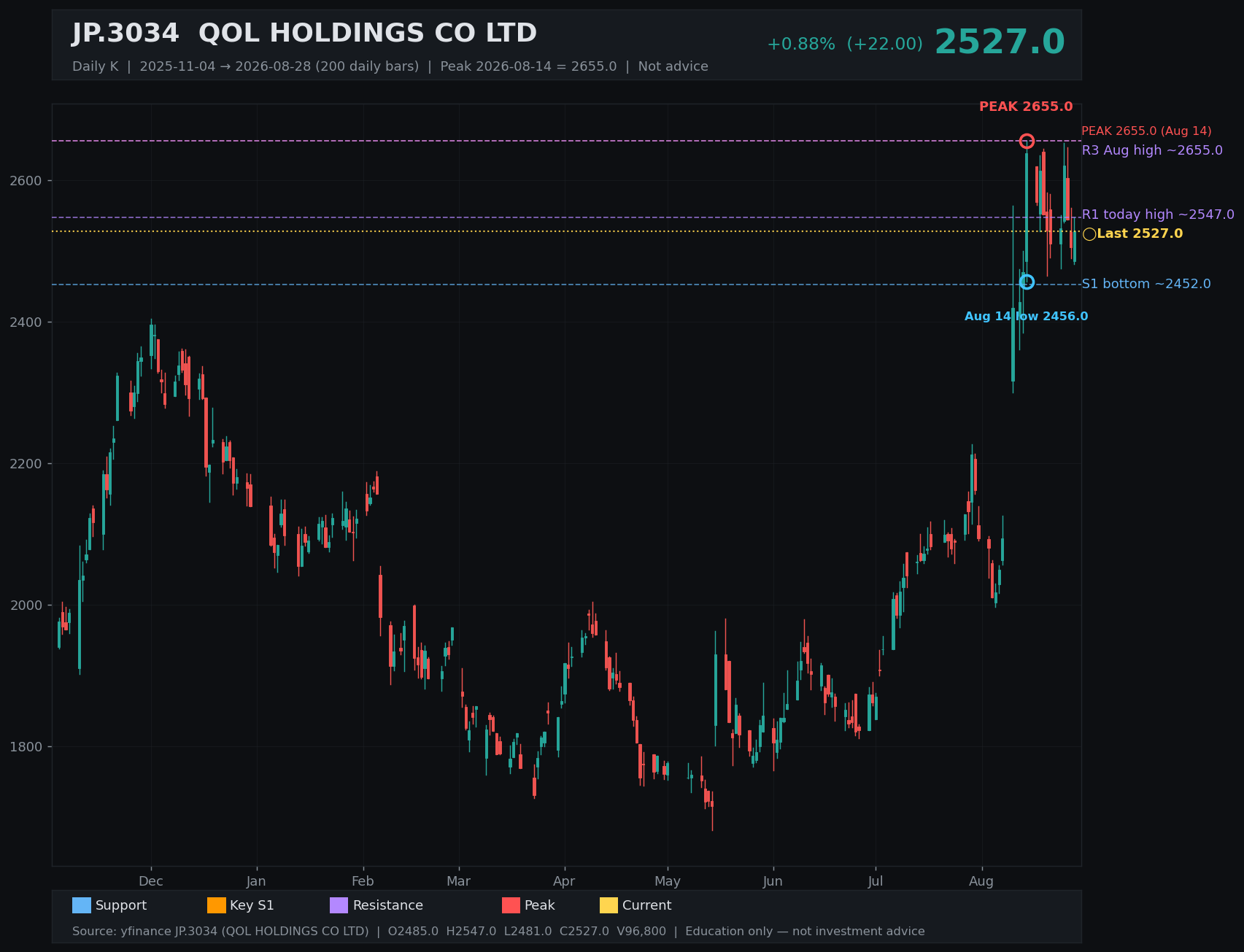Click the "R1 today high ~2547.0" label

(x=1158, y=214)
